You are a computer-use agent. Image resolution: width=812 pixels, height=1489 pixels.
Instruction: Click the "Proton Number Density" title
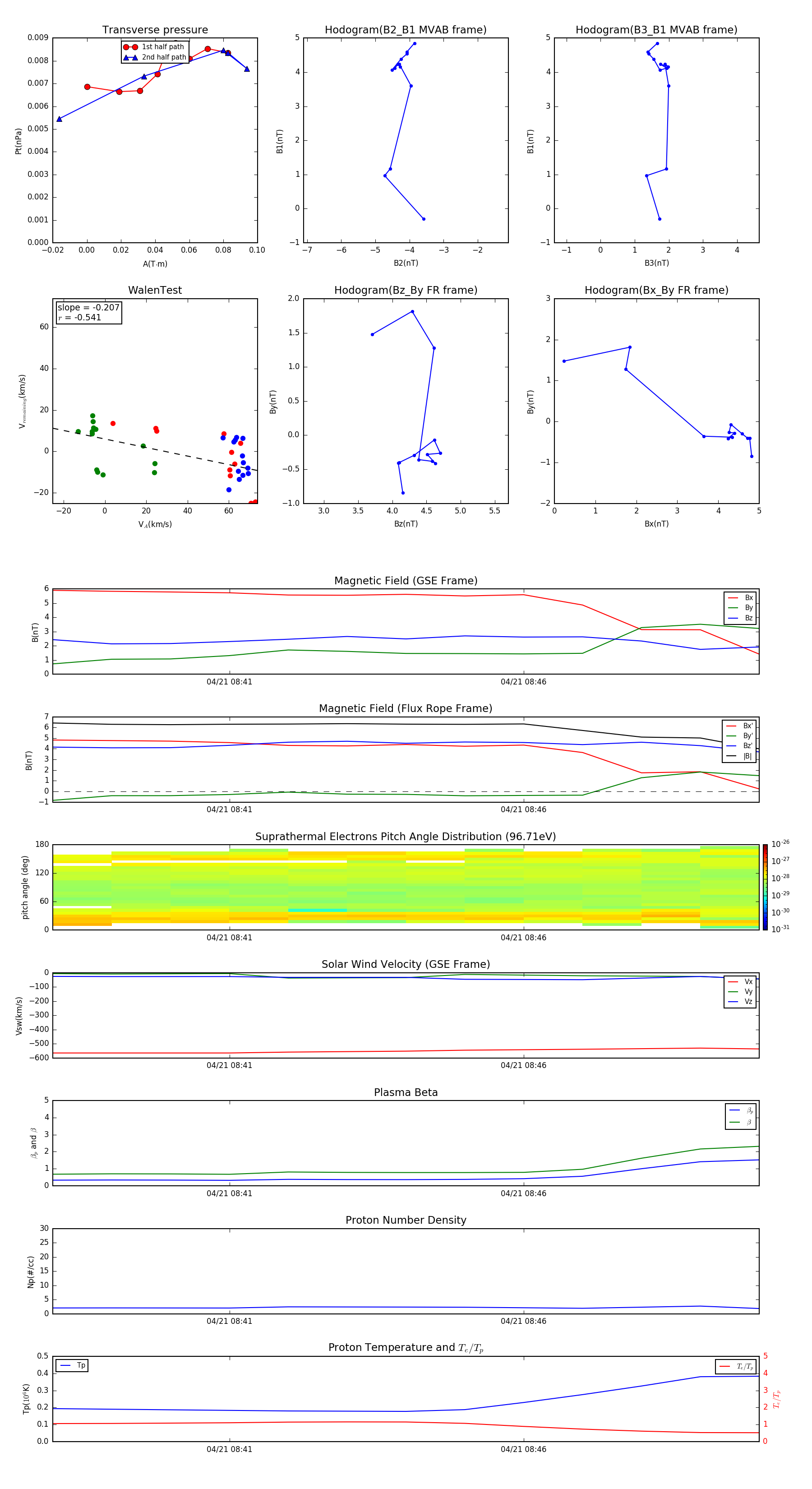[x=406, y=1220]
